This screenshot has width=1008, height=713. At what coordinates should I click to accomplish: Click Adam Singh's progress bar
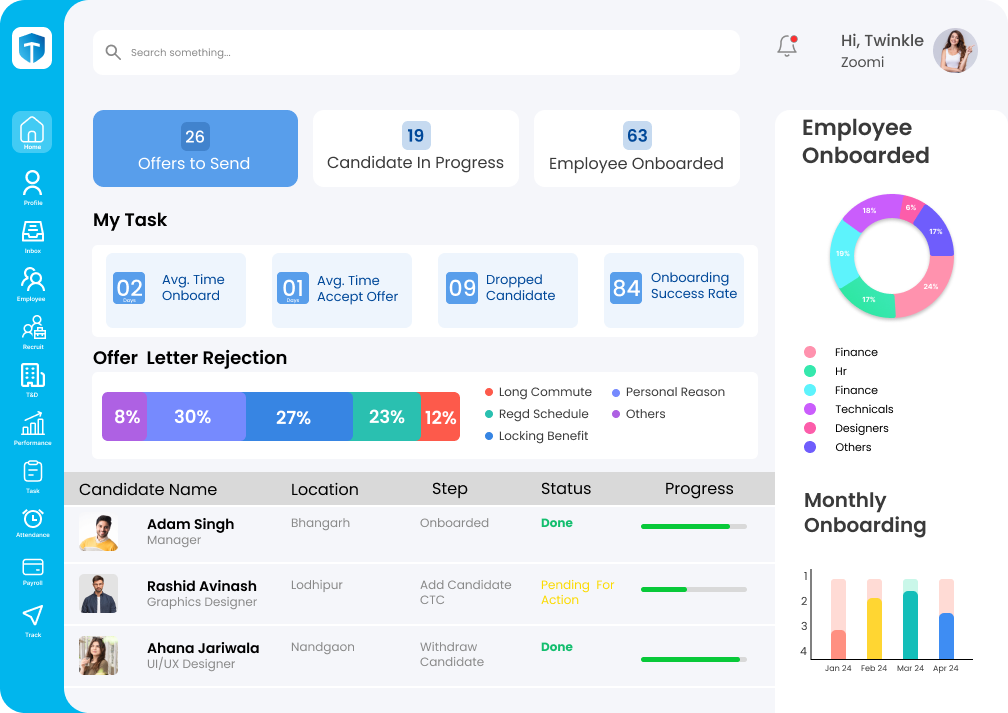[x=693, y=526]
